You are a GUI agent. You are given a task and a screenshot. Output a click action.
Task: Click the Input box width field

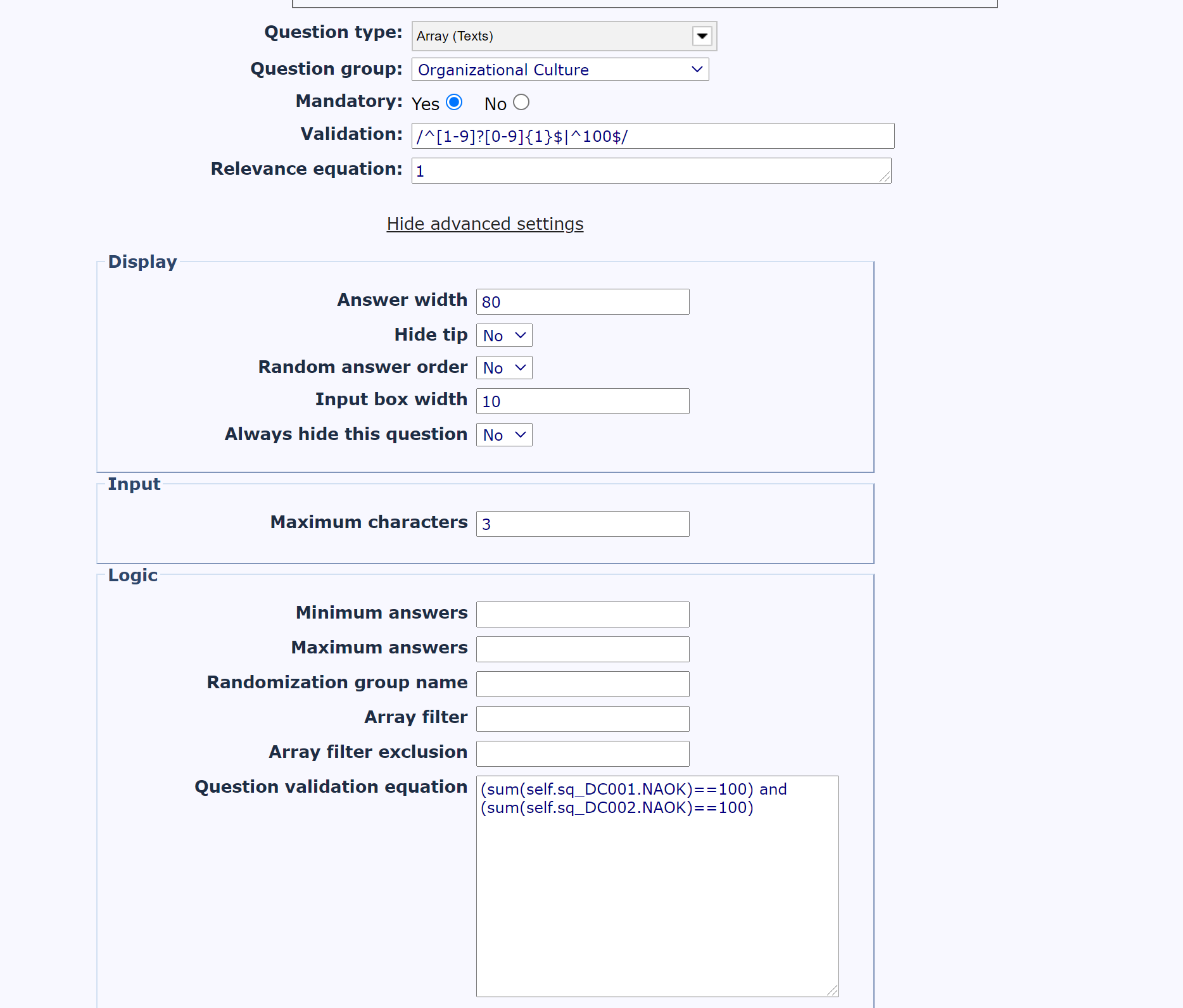tap(582, 401)
